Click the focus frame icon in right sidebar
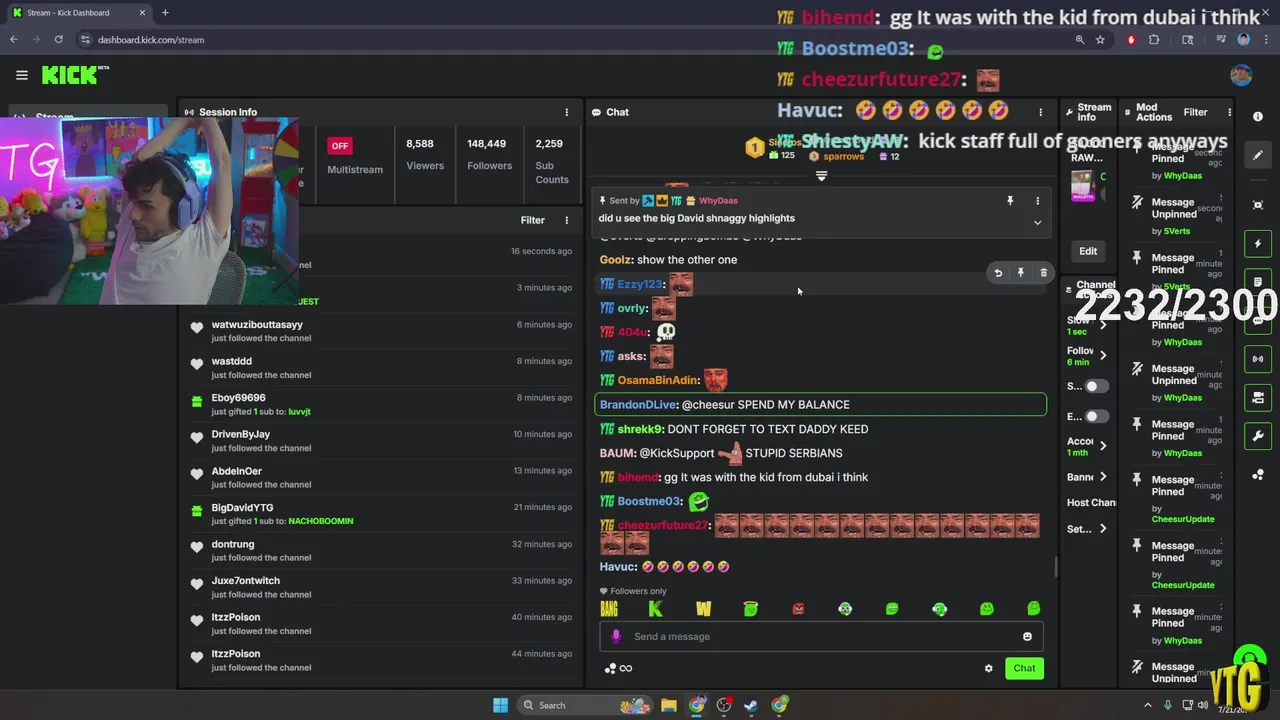This screenshot has height=720, width=1280. point(1258,205)
